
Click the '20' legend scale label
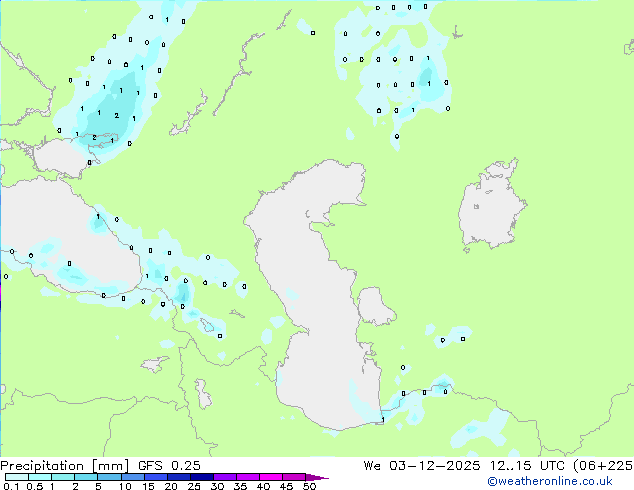pos(171,486)
